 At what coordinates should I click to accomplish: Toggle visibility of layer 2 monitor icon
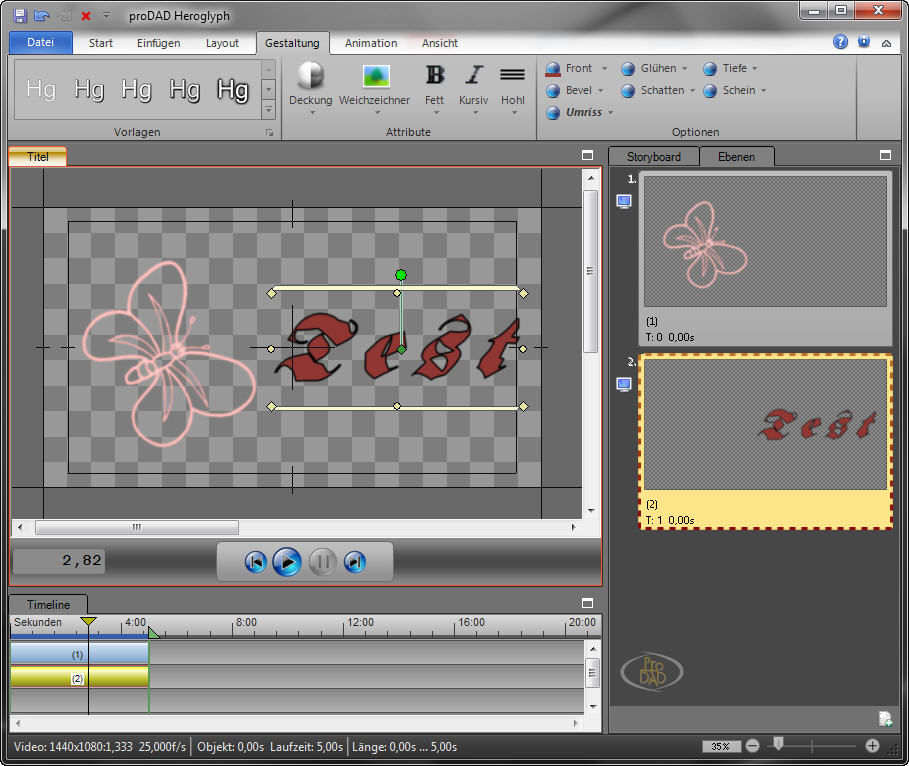click(624, 384)
